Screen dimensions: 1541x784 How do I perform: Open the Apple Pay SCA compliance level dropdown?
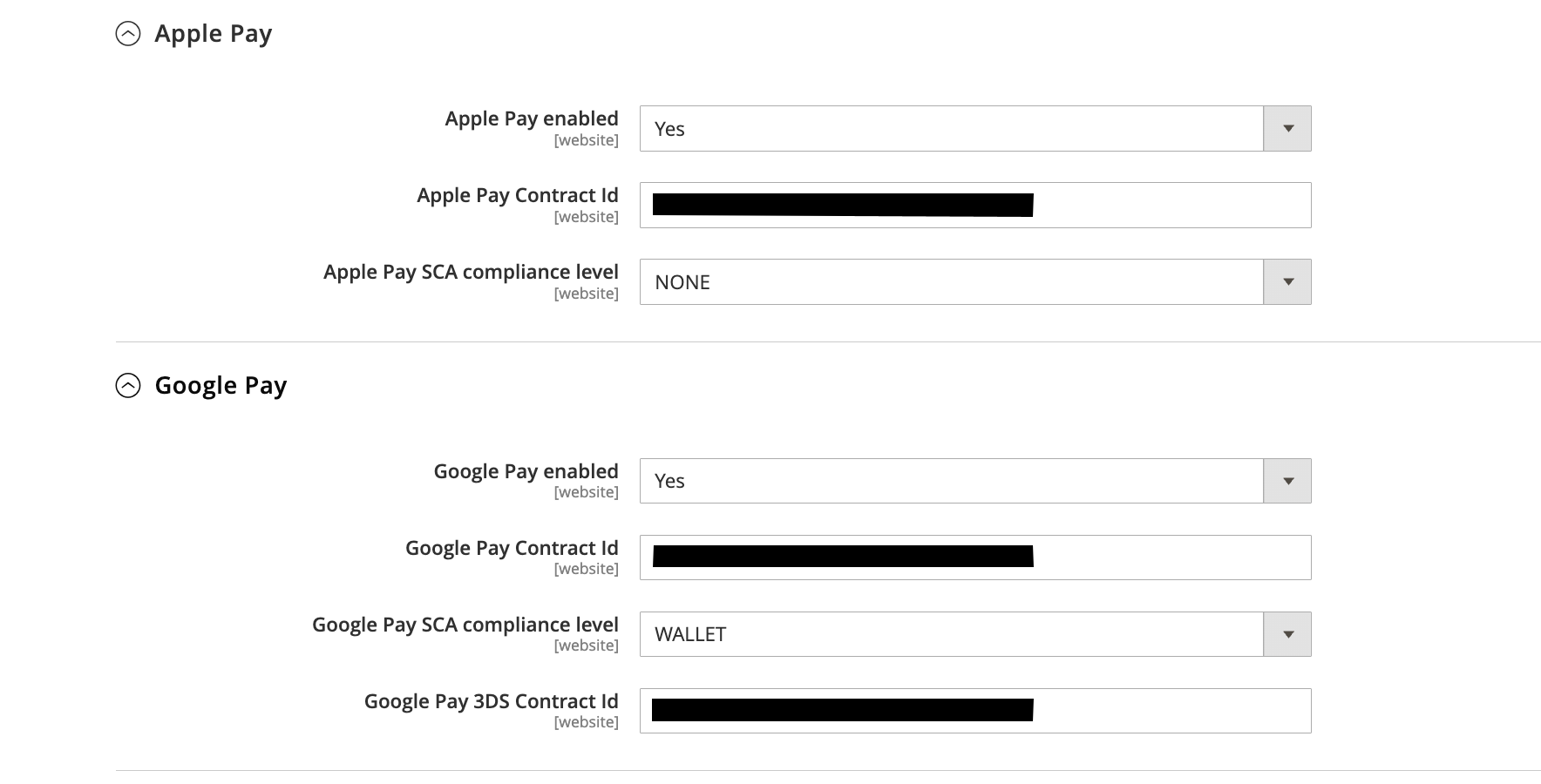[950, 281]
